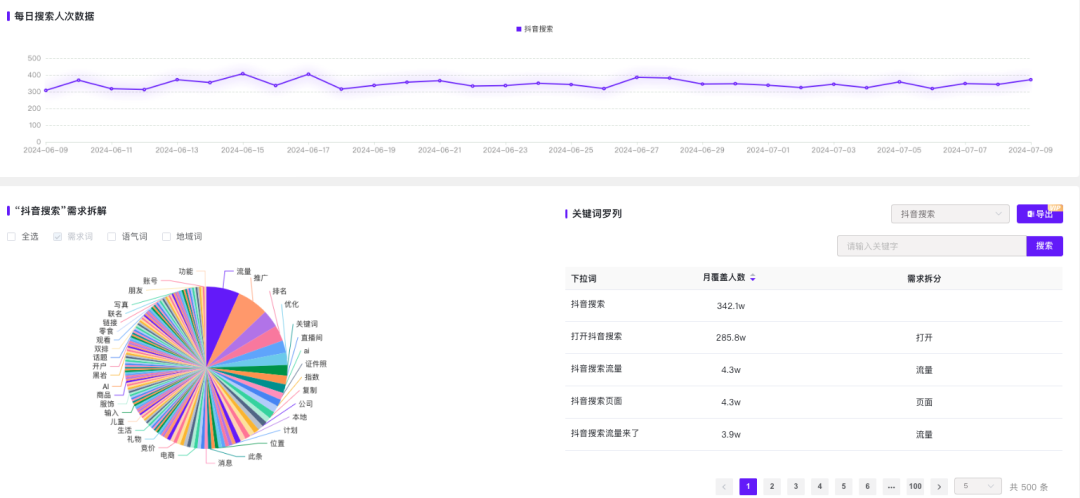The height and width of the screenshot is (498, 1080).
Task: Click the 285.8w coverage value
Action: 731,338
